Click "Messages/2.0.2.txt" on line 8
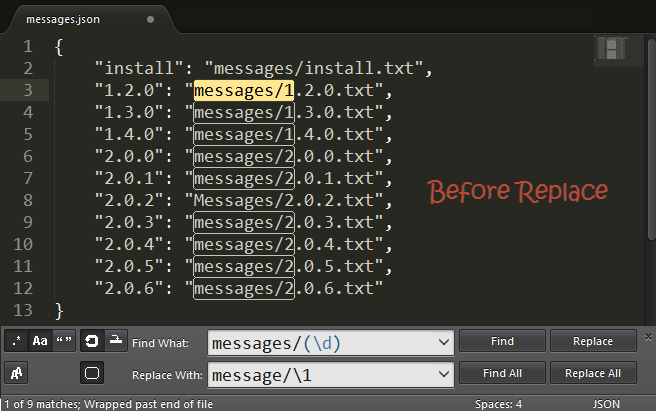Screen dimensions: 656x411 (284, 200)
